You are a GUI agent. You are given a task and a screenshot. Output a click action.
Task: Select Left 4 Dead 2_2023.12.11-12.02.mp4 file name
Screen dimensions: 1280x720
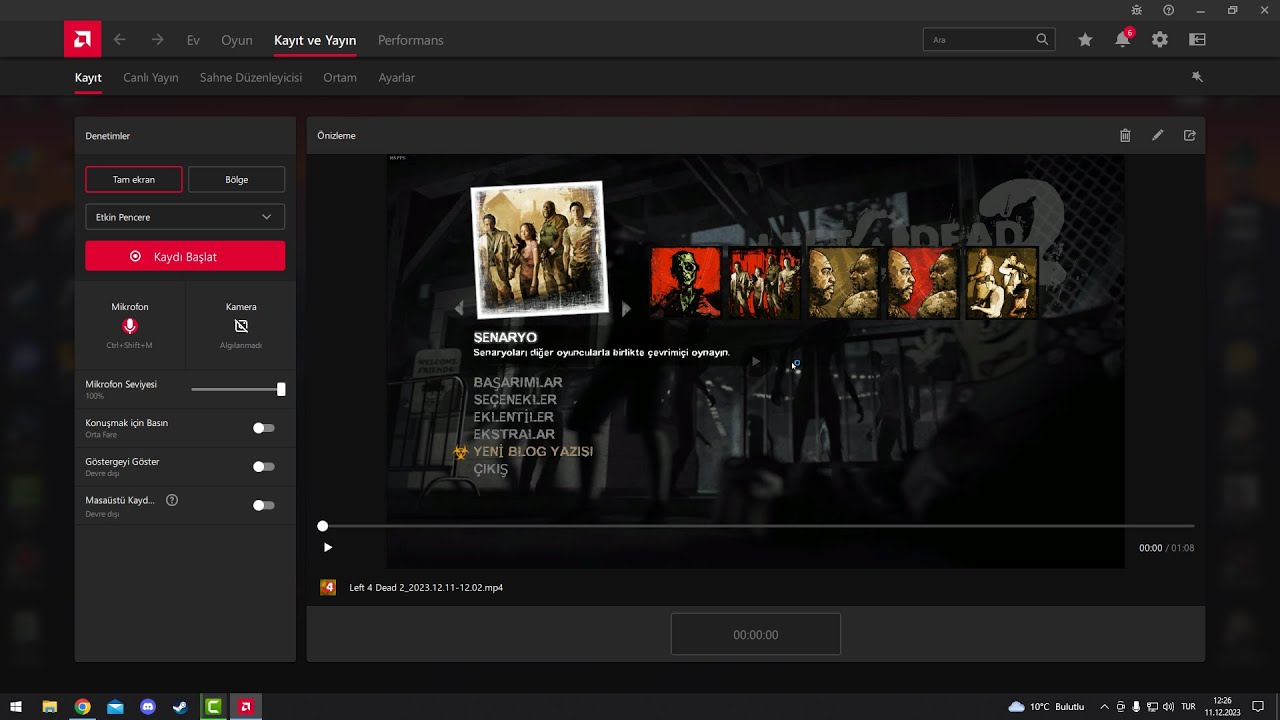point(426,588)
